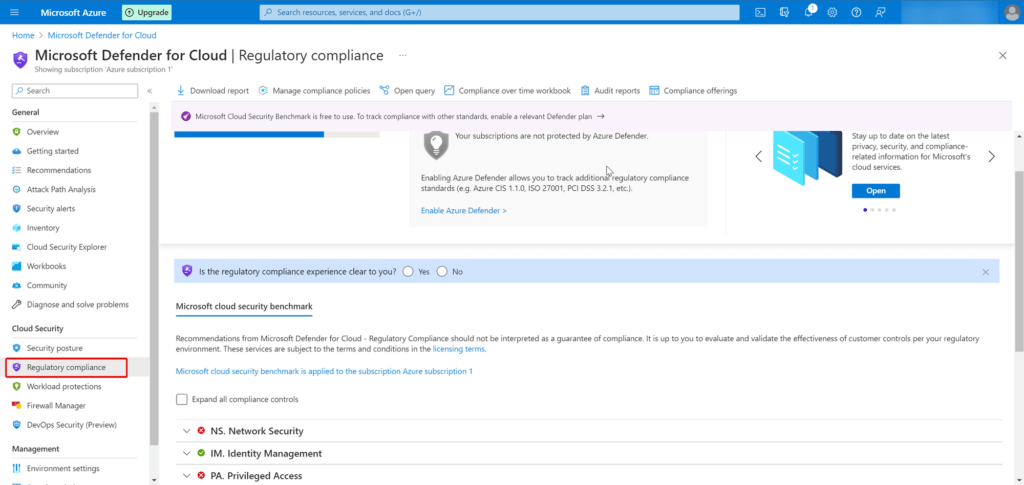
Task: Click the Microsoft Defender for Cloud breadcrumb
Action: [102, 35]
